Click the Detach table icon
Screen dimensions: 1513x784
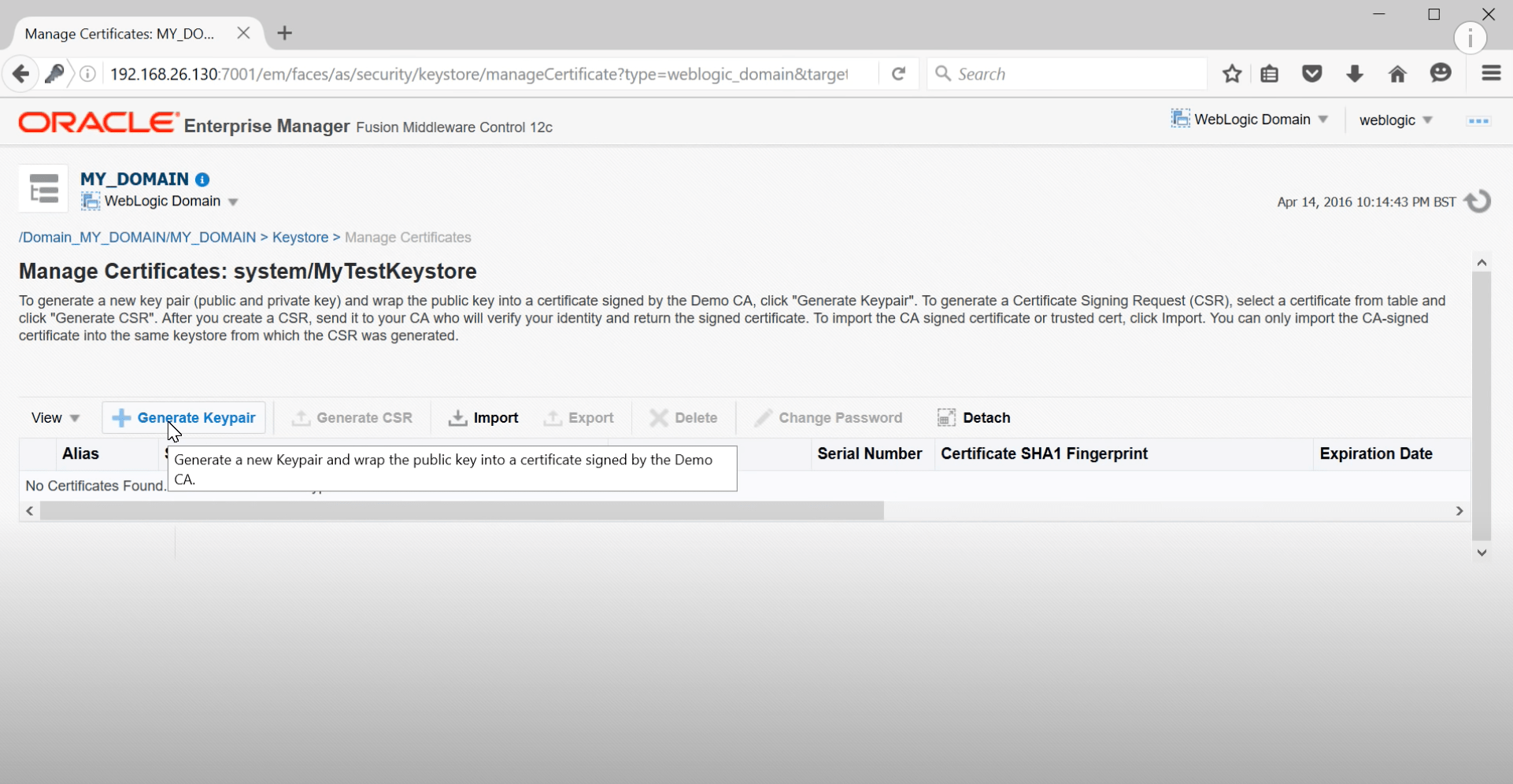coord(945,418)
